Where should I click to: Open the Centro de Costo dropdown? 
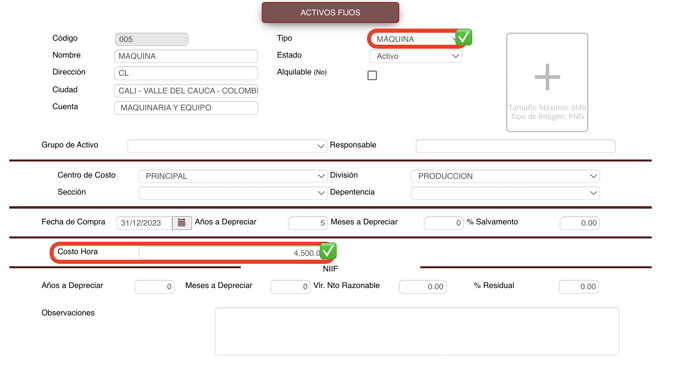(233, 176)
